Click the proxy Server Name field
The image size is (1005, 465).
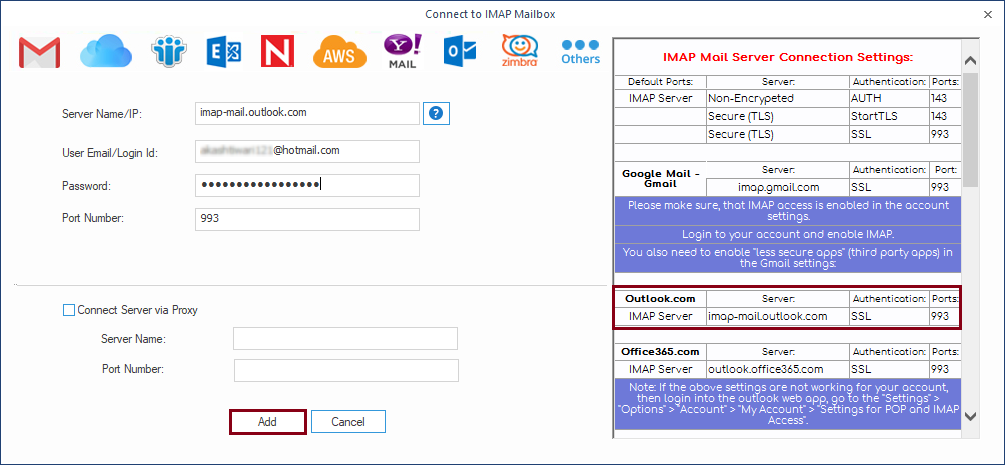point(345,339)
